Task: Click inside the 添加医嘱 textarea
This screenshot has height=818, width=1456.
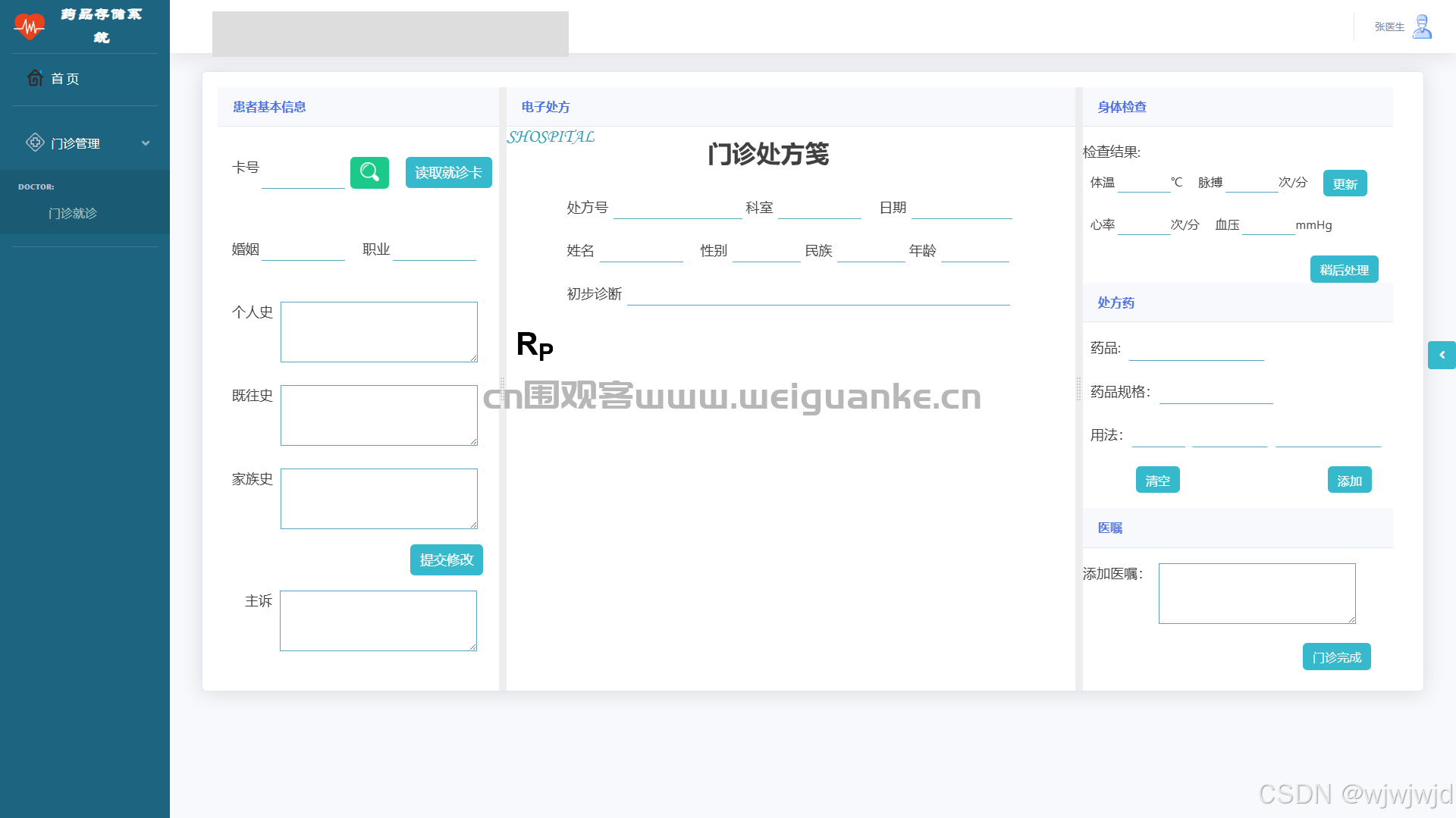Action: (1257, 594)
